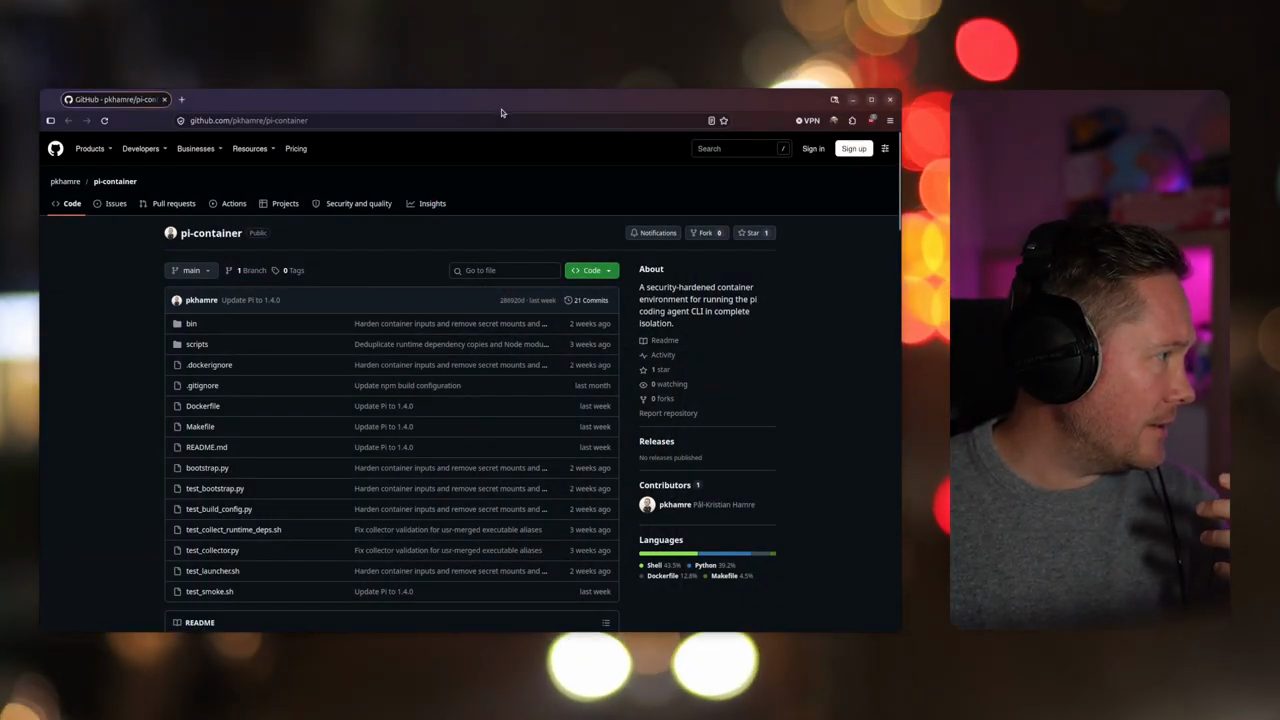
Task: Switch to the Actions tab
Action: 227,203
